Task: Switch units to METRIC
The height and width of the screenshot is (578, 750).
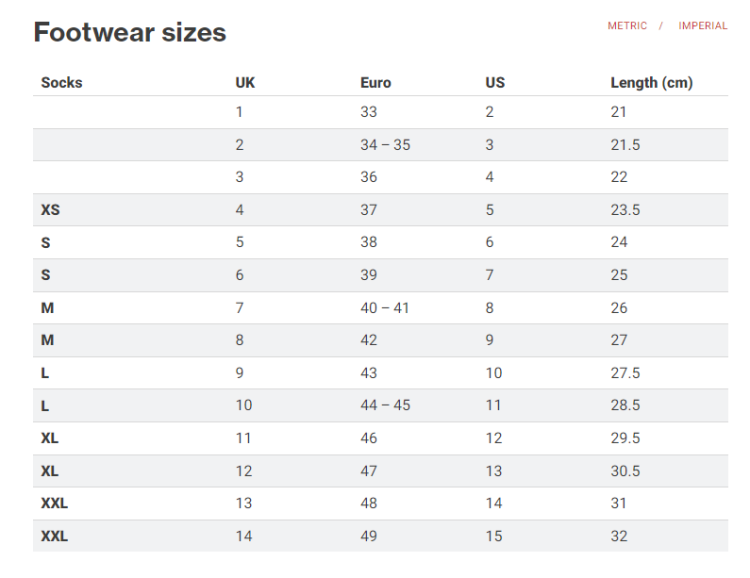Action: [627, 26]
